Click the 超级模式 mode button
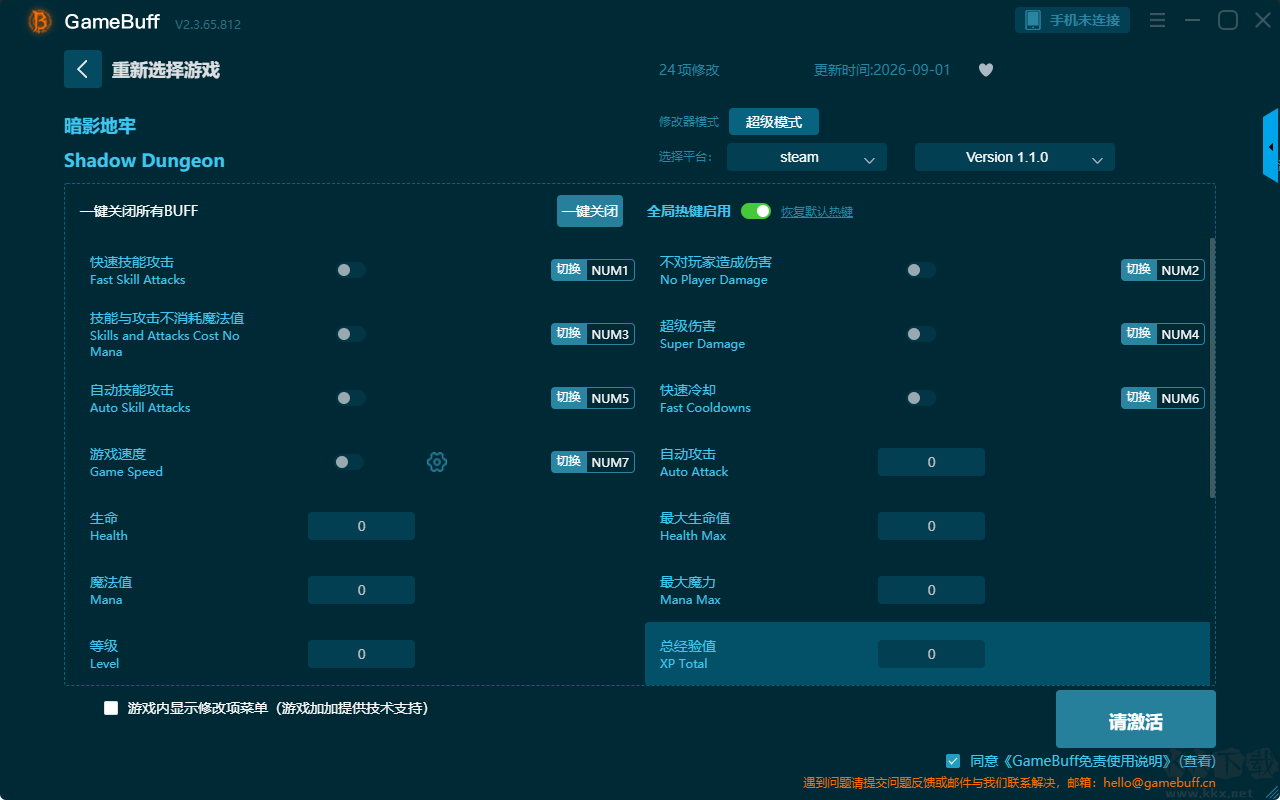Image resolution: width=1280 pixels, height=800 pixels. point(774,122)
